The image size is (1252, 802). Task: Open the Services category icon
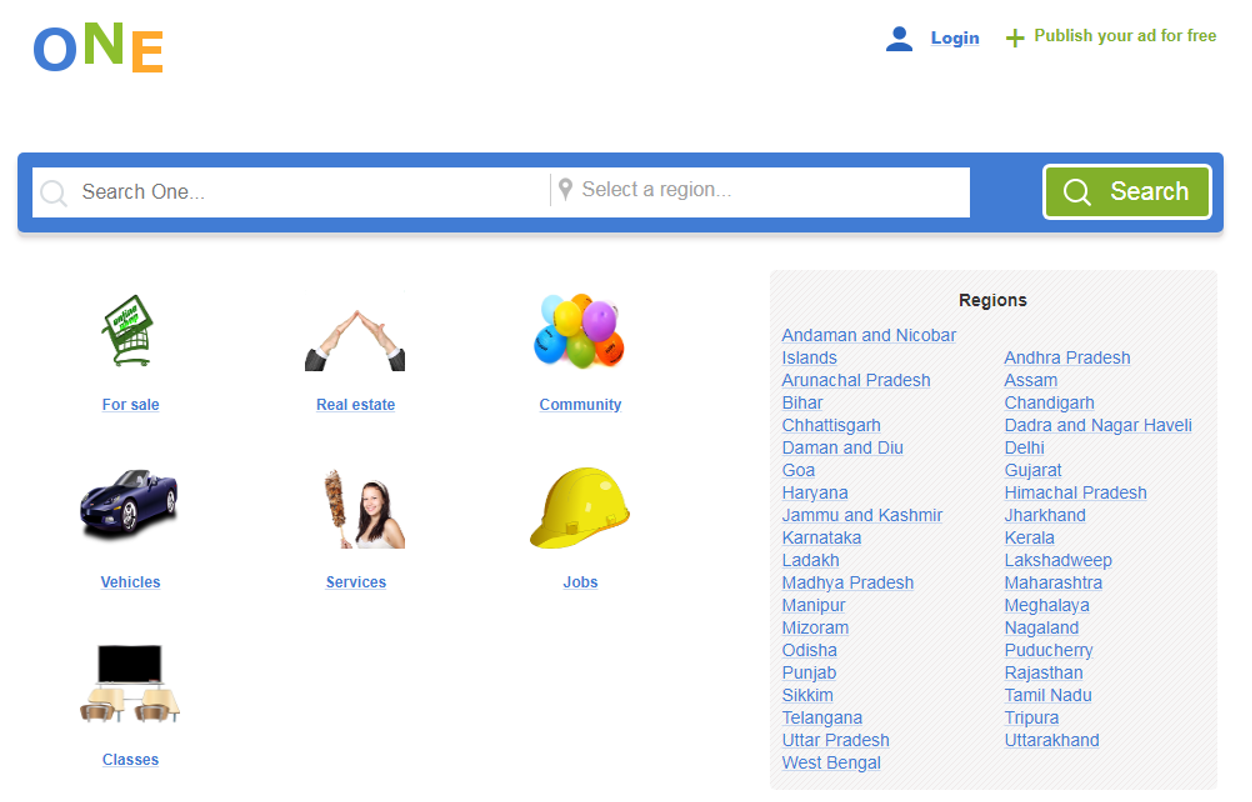click(x=355, y=508)
